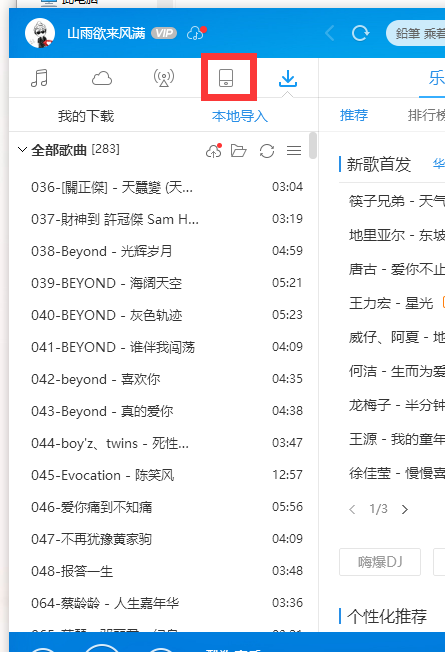
Task: Play new song 唐古 爱你不止
Action: [397, 269]
